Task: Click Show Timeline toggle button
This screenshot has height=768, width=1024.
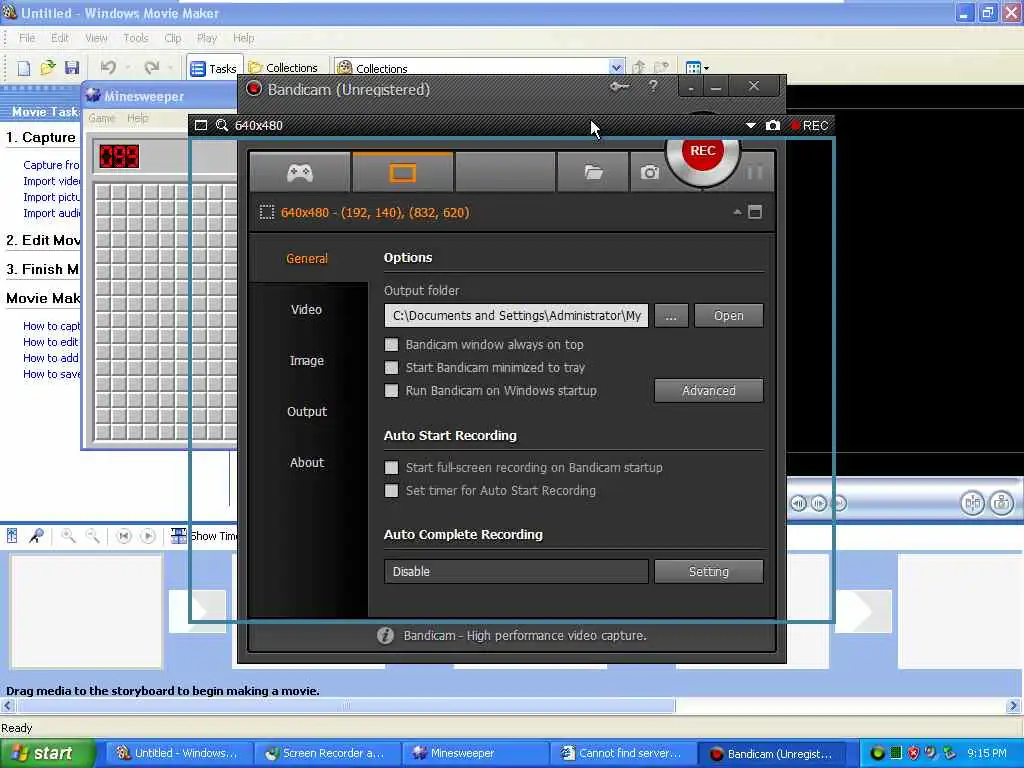Action: coord(204,536)
